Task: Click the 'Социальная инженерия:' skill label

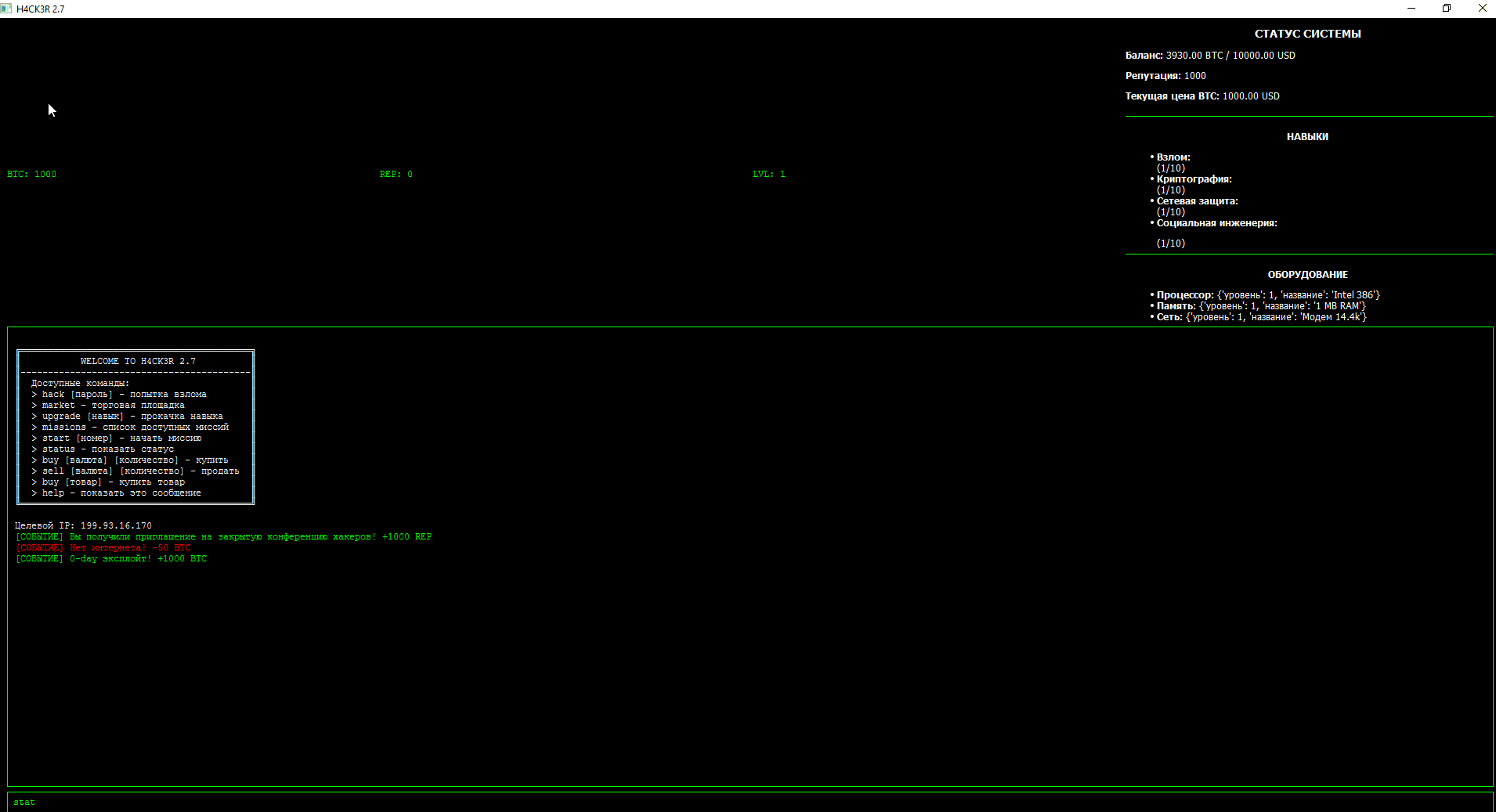Action: click(1217, 223)
